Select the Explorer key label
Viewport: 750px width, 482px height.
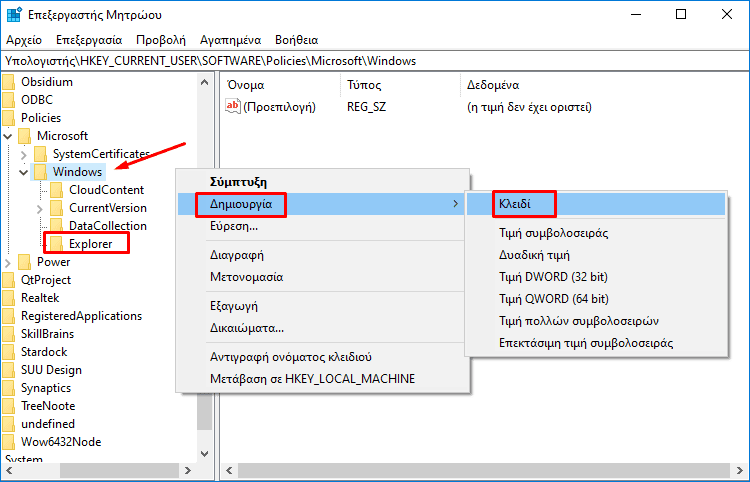[90, 244]
